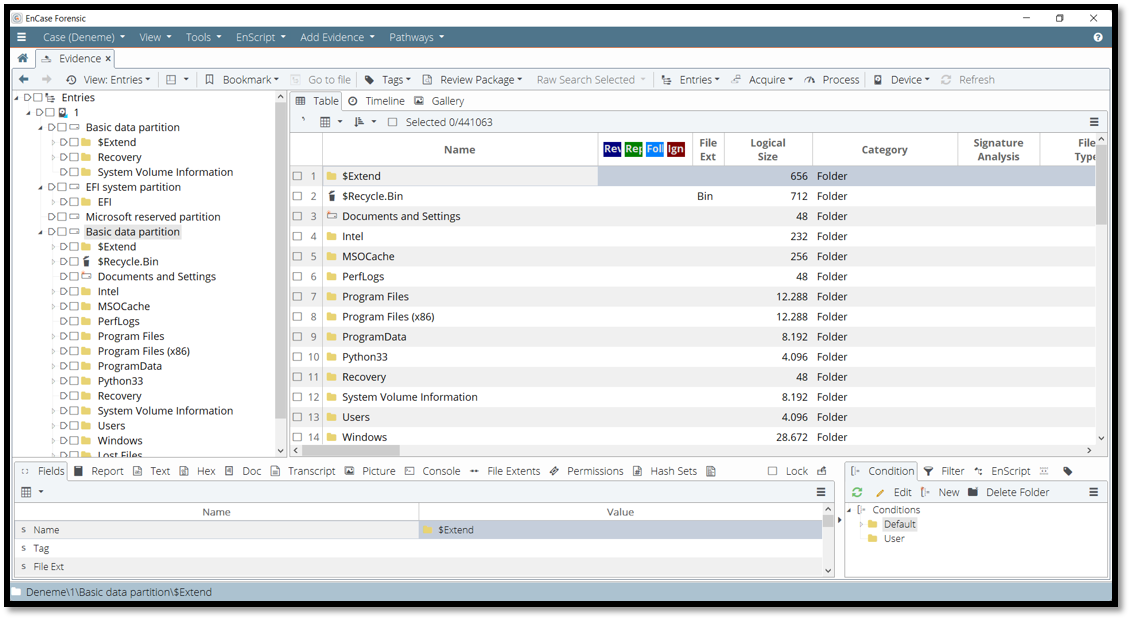Image resolution: width=1131 pixels, height=620 pixels.
Task: Expand the Windows folder in tree
Action: tap(53, 441)
